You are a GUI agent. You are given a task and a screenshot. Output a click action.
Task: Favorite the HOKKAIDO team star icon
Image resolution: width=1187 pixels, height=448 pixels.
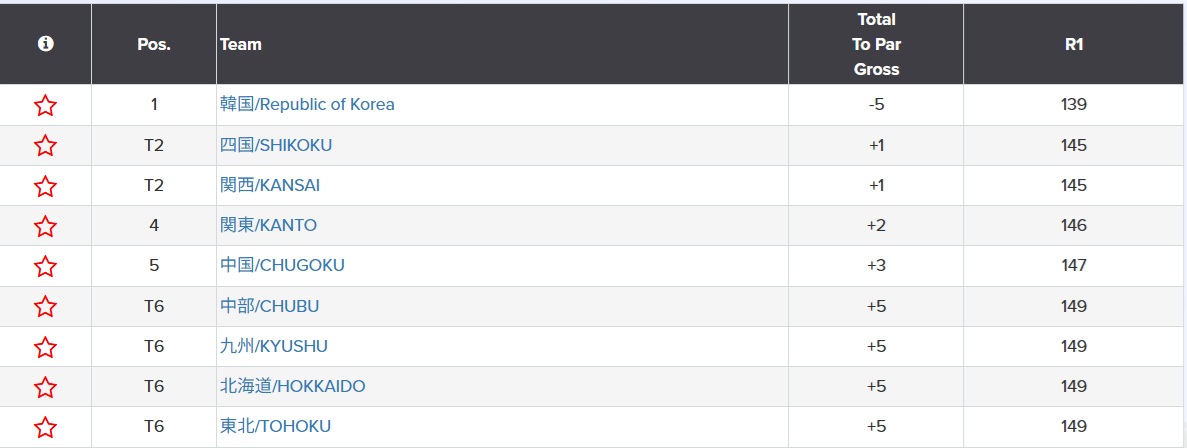[x=45, y=387]
